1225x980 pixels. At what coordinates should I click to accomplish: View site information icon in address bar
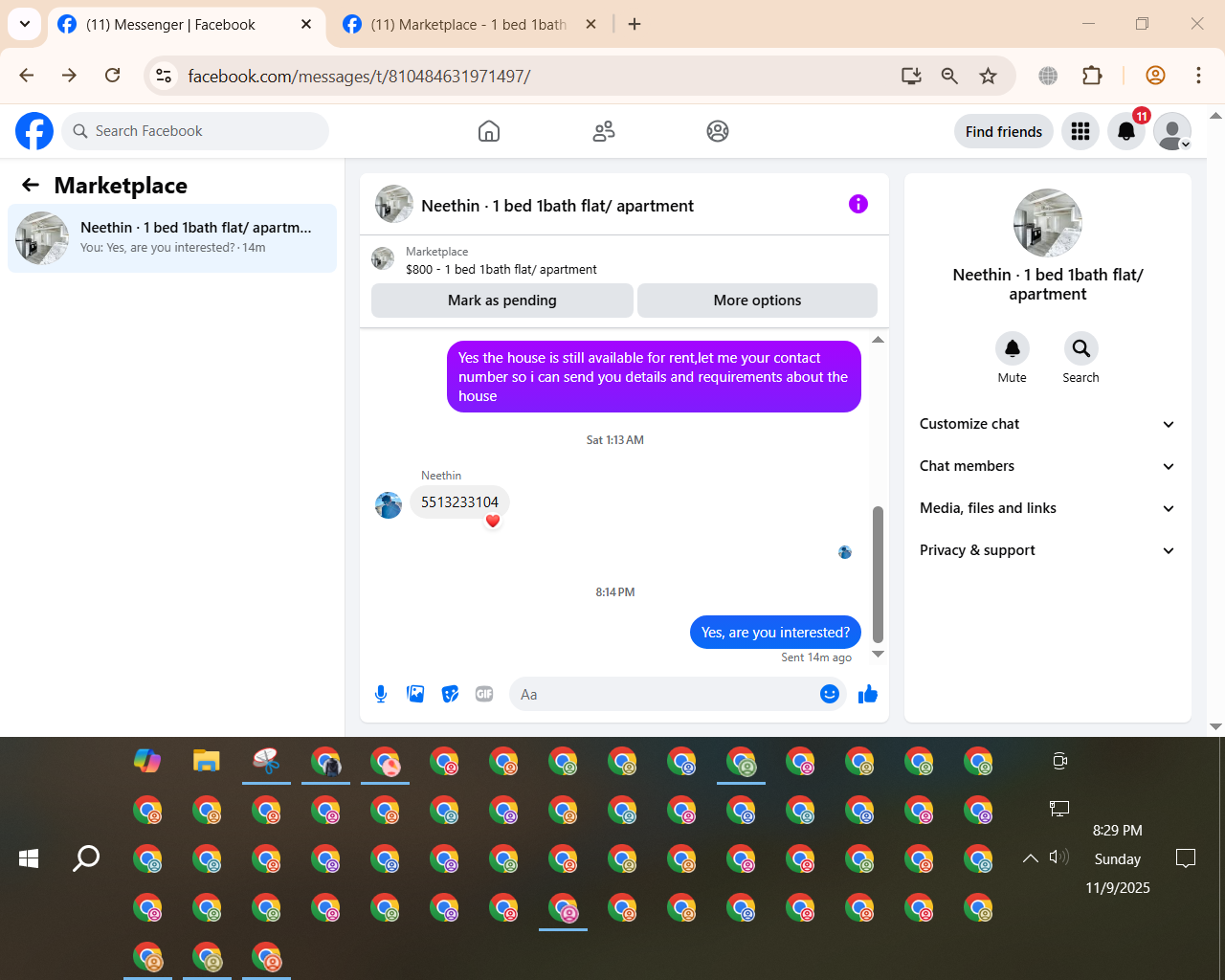(164, 76)
